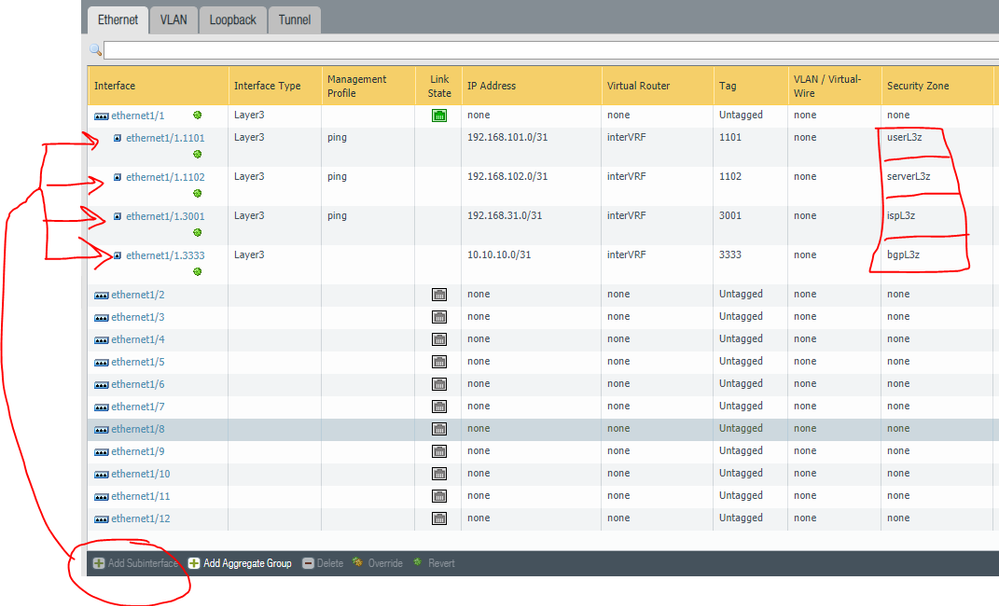This screenshot has width=999, height=606.
Task: Click the subinterface icon next to ethernet1/1.1101
Action: coord(117,138)
